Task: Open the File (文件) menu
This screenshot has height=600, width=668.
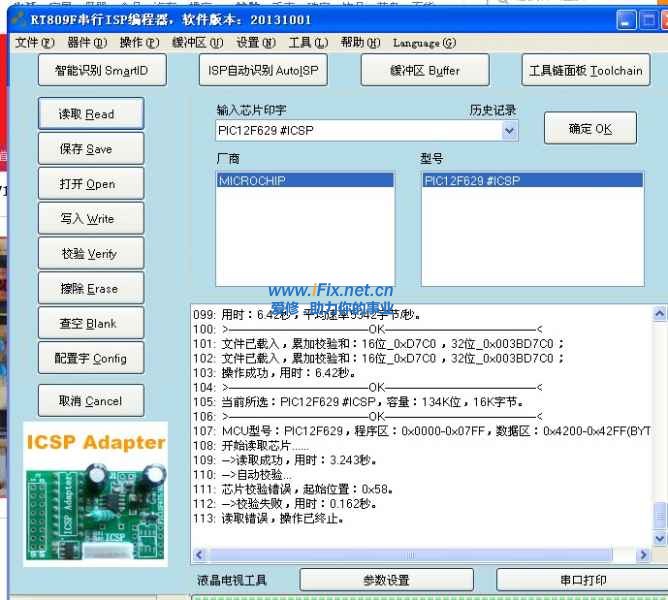Action: 33,43
